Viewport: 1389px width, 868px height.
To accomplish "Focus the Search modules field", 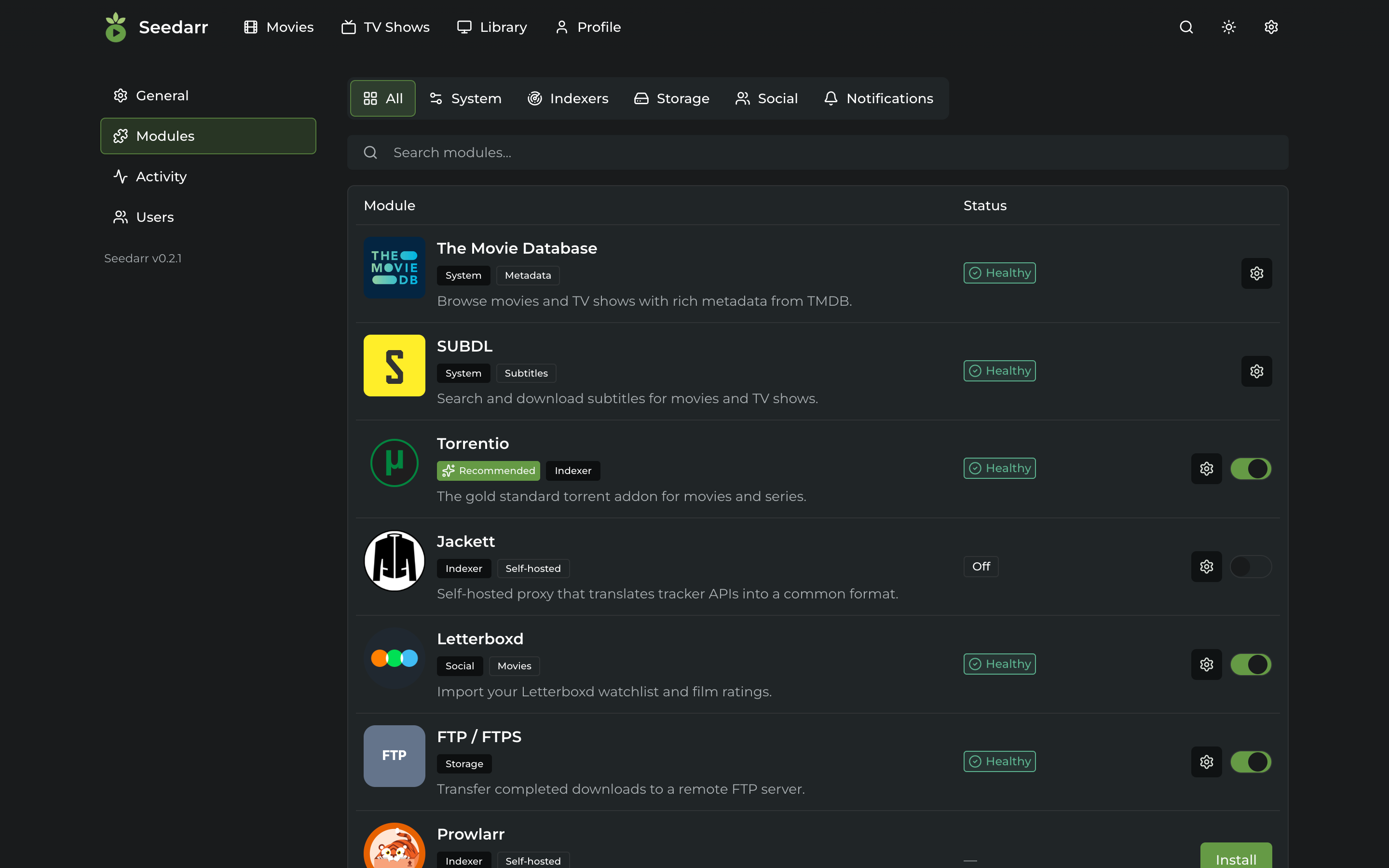I will 817,153.
